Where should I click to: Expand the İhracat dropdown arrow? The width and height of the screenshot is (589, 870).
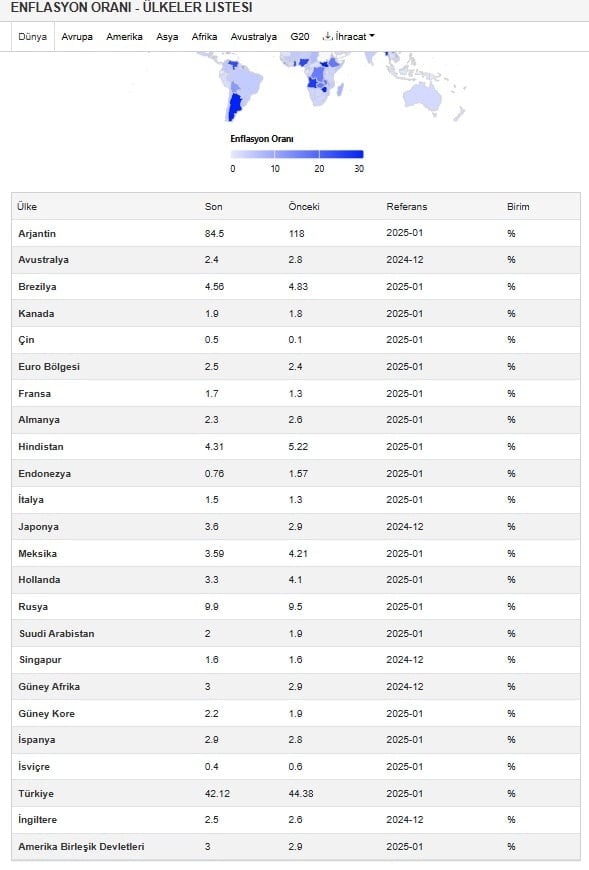(372, 36)
